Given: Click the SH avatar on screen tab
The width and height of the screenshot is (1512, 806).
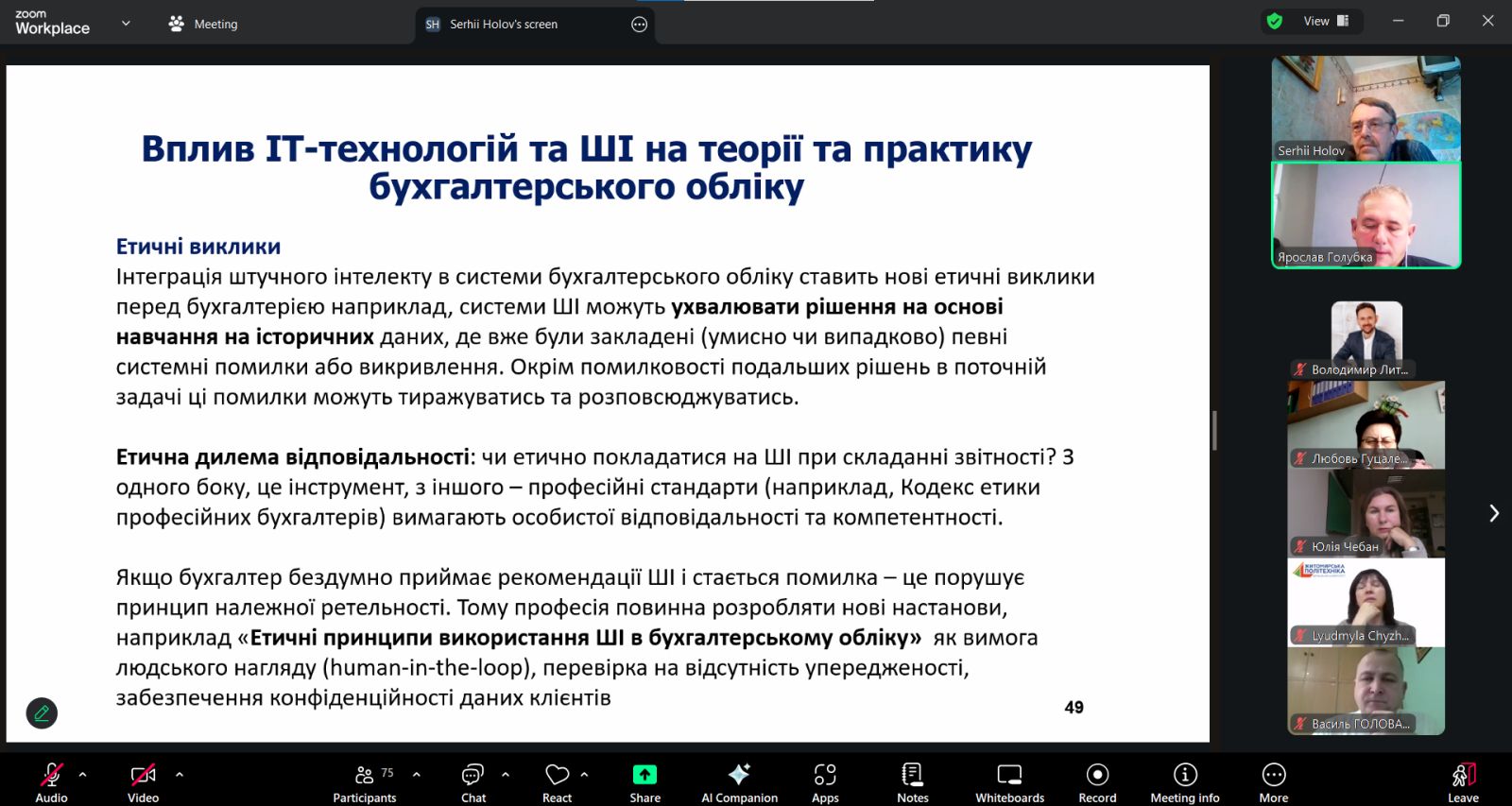Looking at the screenshot, I should click(433, 25).
